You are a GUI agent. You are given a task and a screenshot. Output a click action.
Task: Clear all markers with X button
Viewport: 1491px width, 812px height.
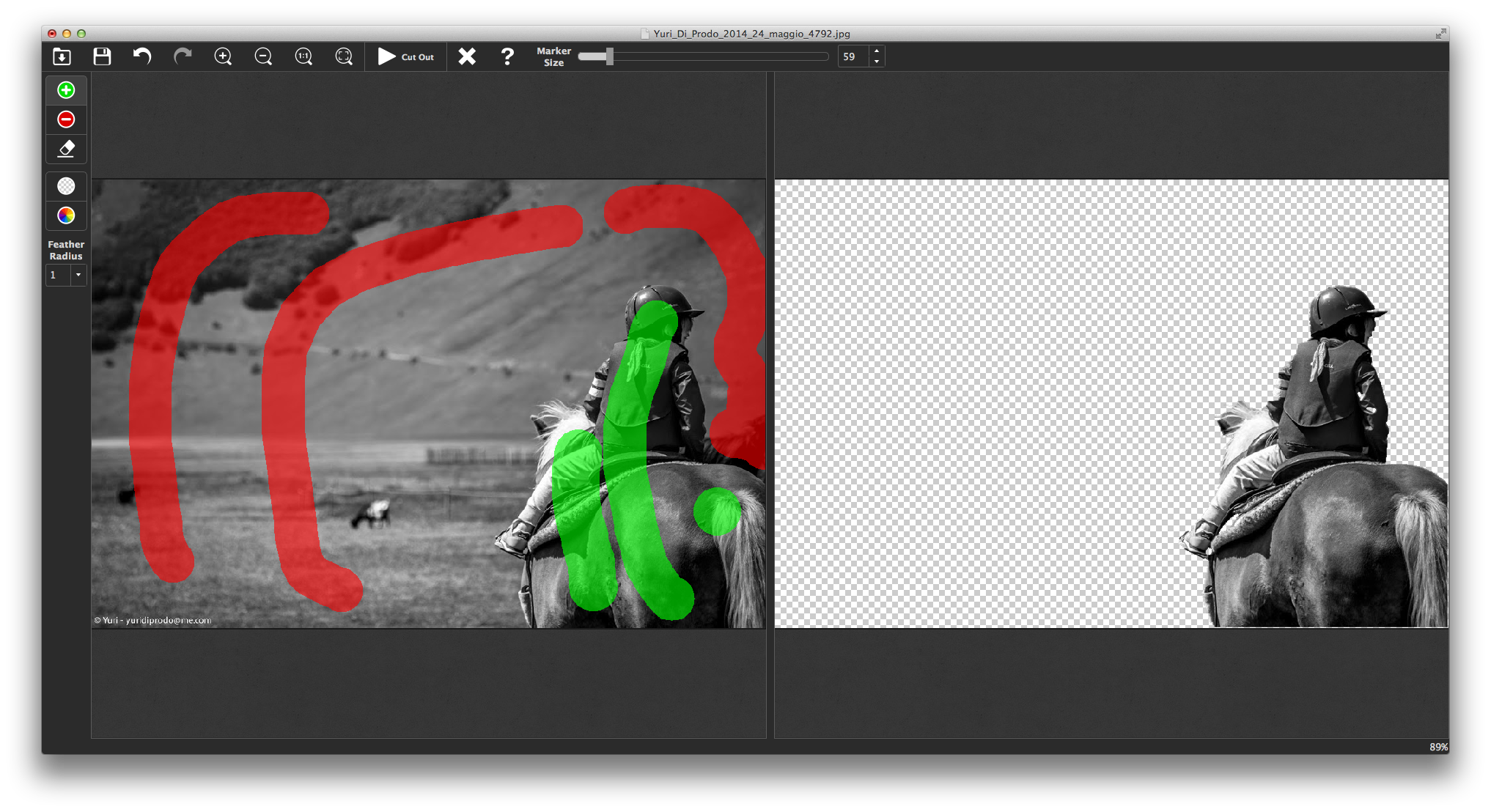coord(467,56)
